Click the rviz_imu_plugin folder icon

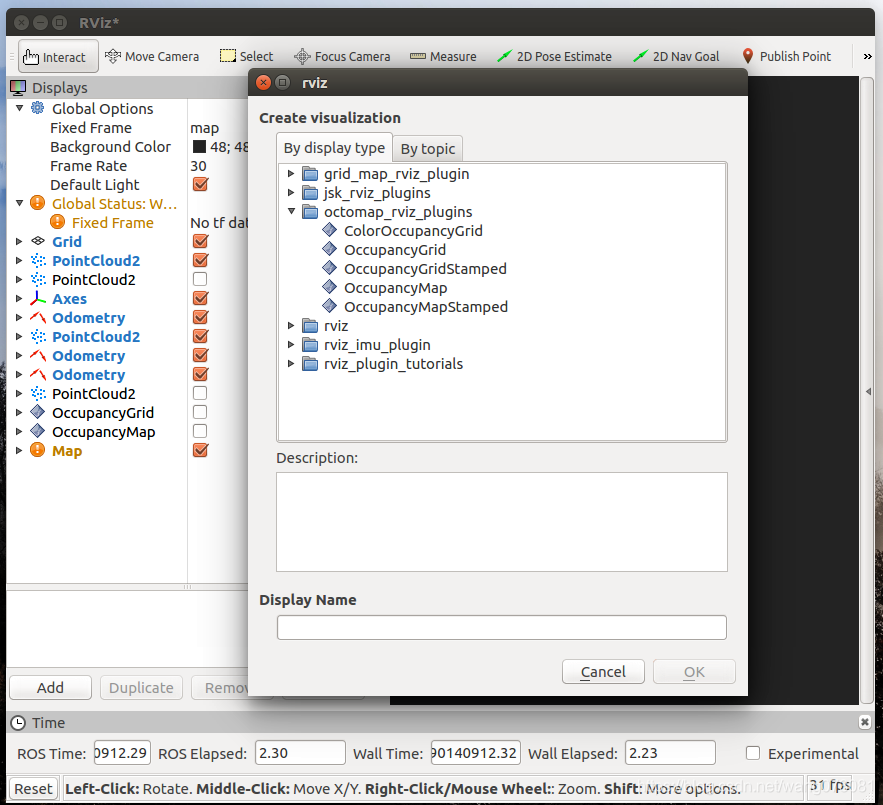[310, 345]
